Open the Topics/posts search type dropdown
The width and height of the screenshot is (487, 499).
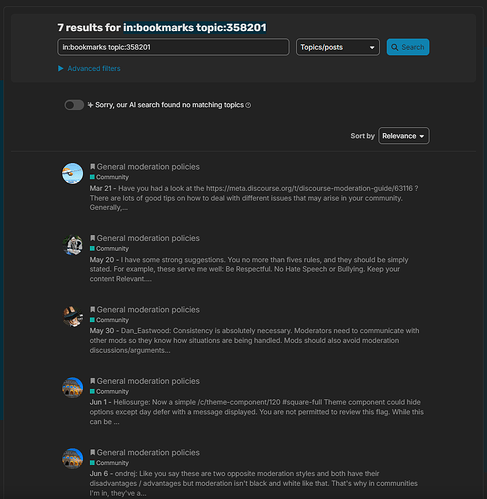pyautogui.click(x=338, y=47)
